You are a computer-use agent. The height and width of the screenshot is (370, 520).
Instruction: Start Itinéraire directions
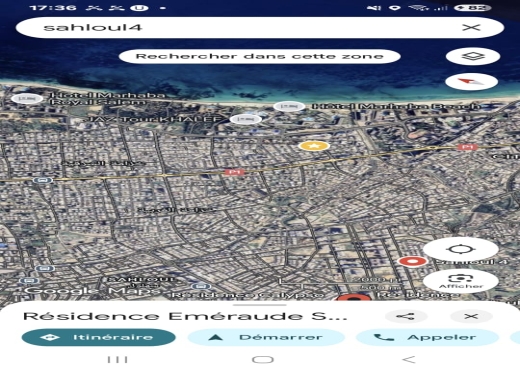point(99,337)
